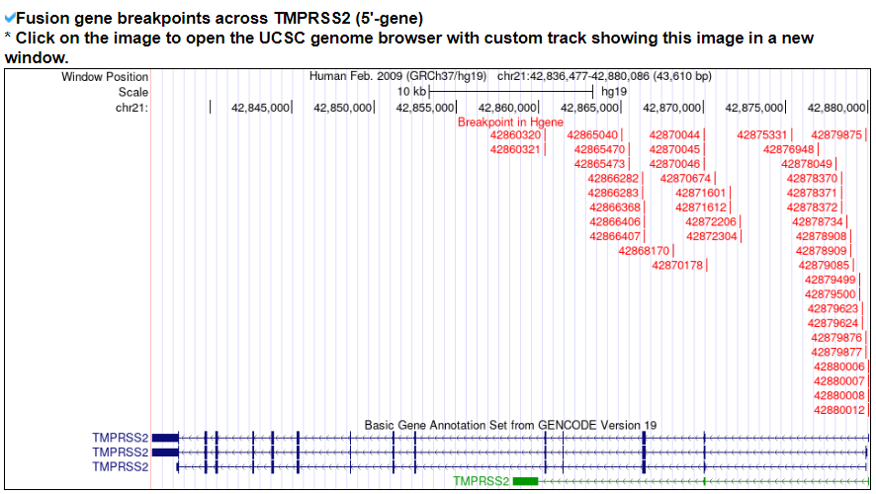Click the 'Breakpoint in Hgene' track title
Screen dimensions: 876x494
tap(510, 121)
